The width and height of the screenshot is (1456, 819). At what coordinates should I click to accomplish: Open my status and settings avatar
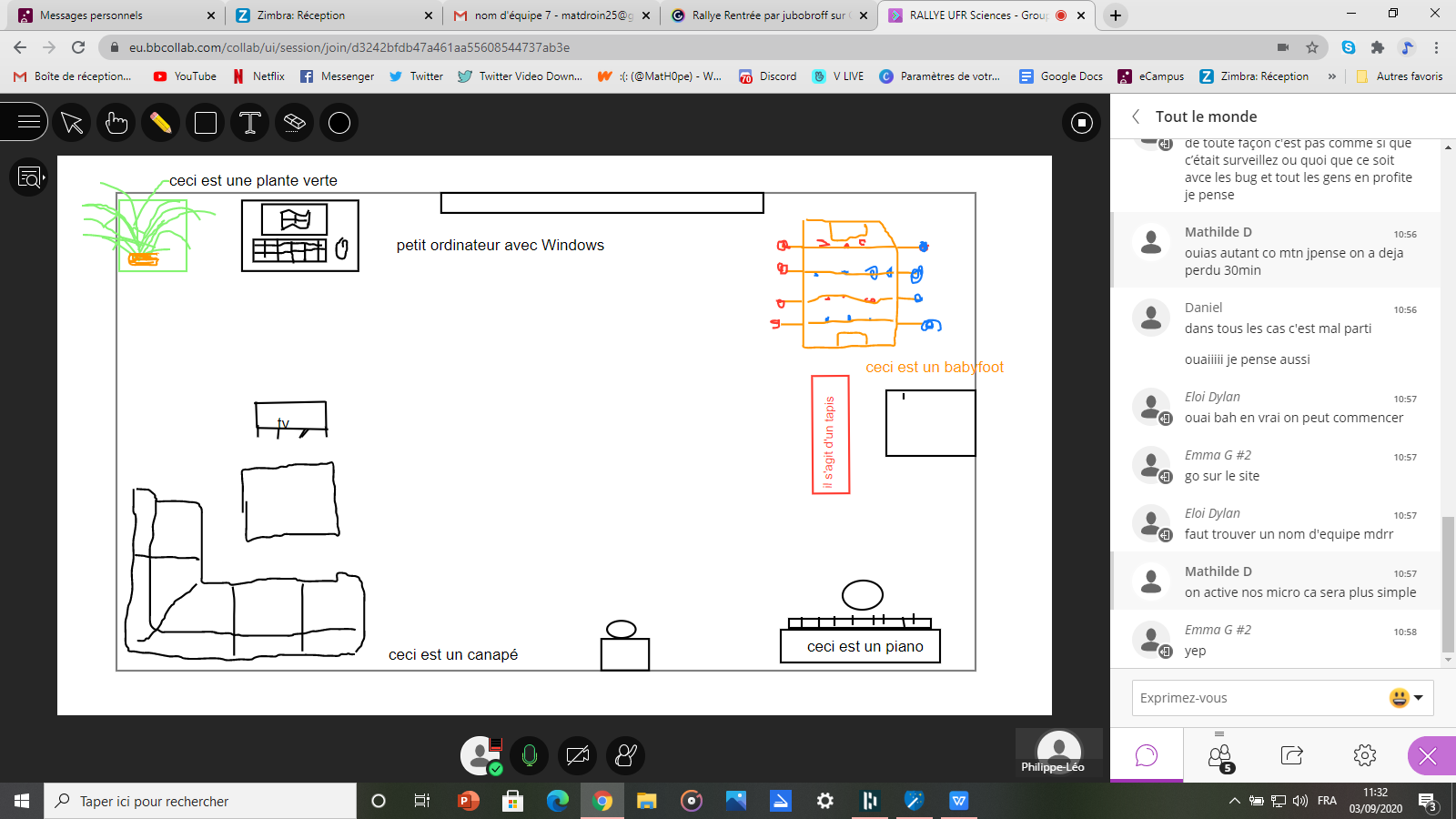coord(480,755)
